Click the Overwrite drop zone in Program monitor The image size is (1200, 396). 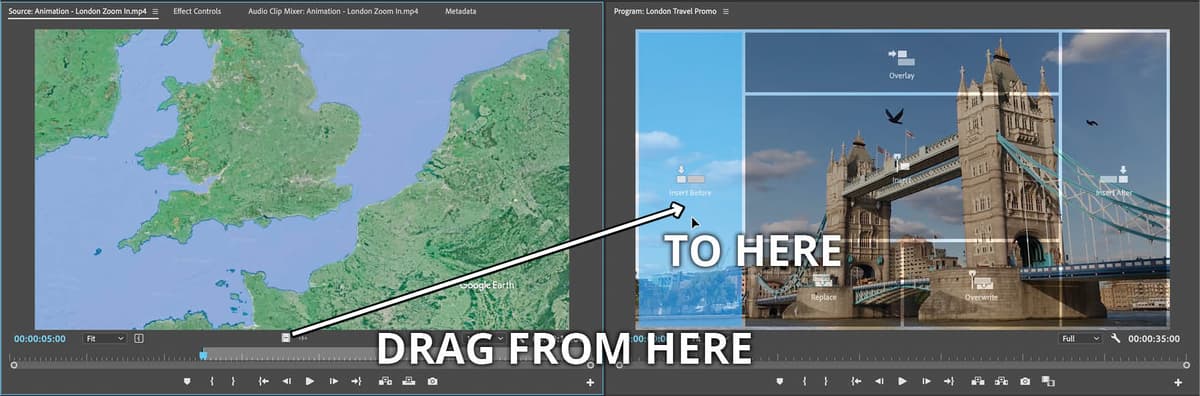click(x=981, y=285)
